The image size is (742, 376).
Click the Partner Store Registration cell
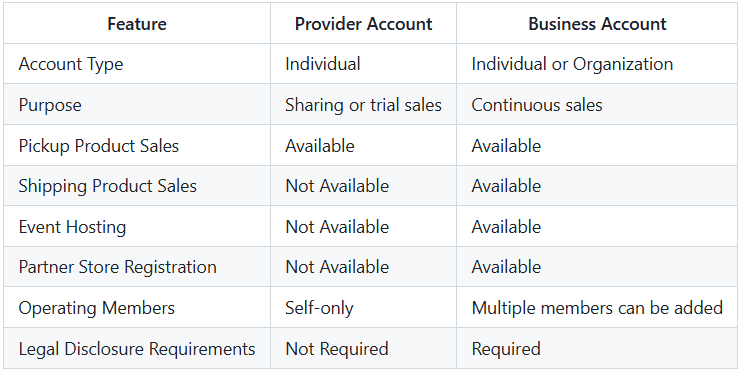point(137,266)
